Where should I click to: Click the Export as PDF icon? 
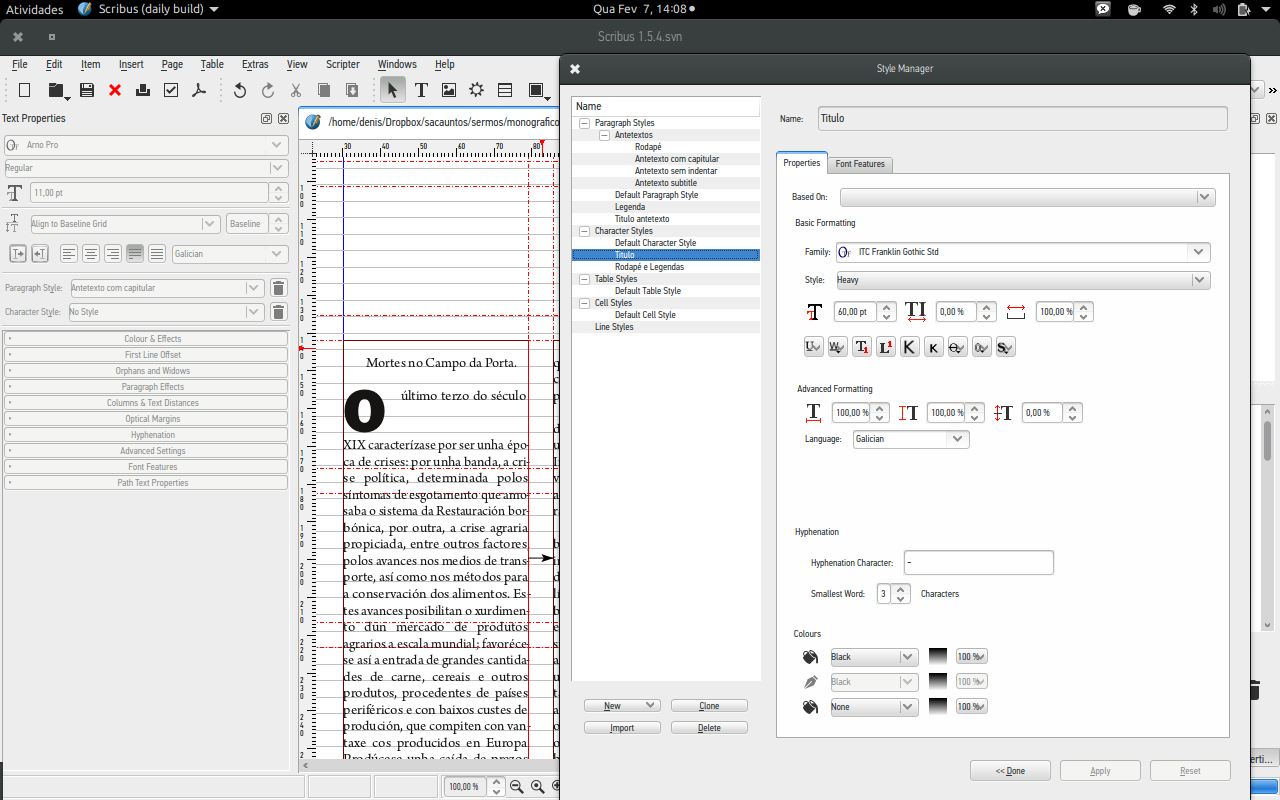(199, 90)
